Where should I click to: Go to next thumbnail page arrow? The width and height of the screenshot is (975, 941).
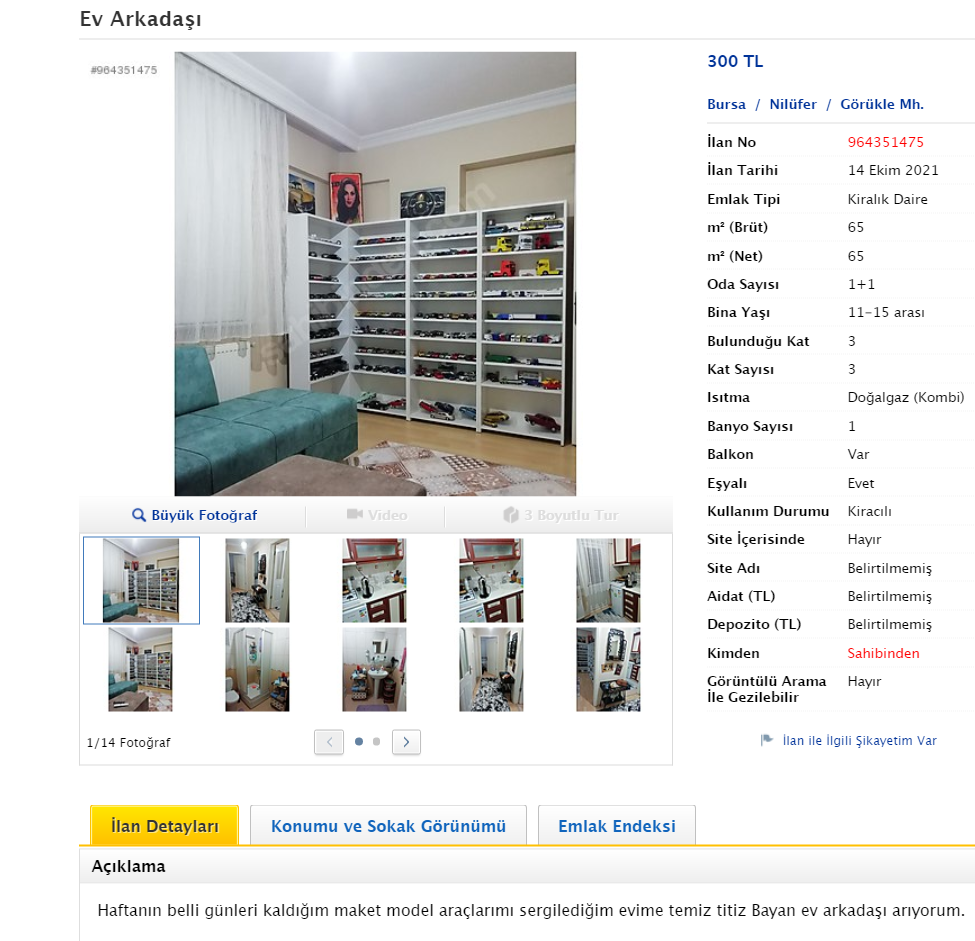(x=406, y=742)
